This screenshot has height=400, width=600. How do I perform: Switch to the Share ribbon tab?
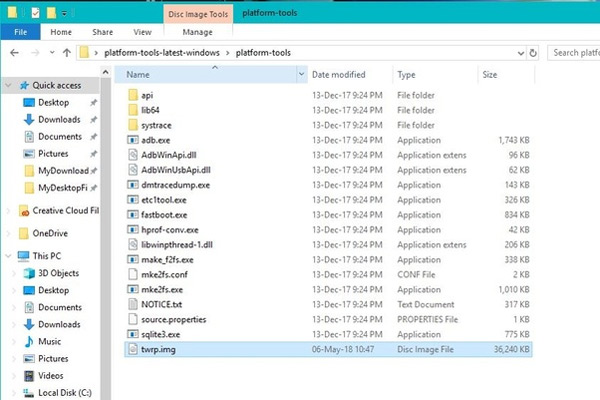[103, 32]
